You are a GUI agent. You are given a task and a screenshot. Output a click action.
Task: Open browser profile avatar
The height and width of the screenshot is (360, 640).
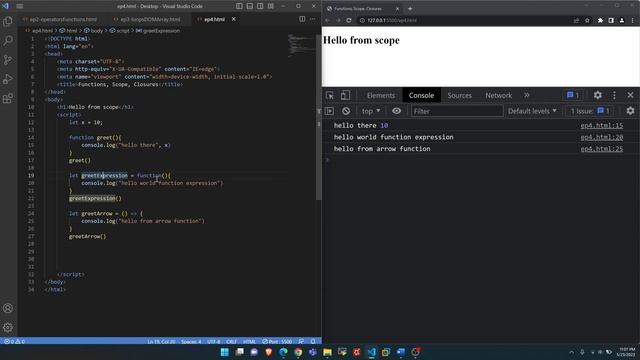(622, 20)
